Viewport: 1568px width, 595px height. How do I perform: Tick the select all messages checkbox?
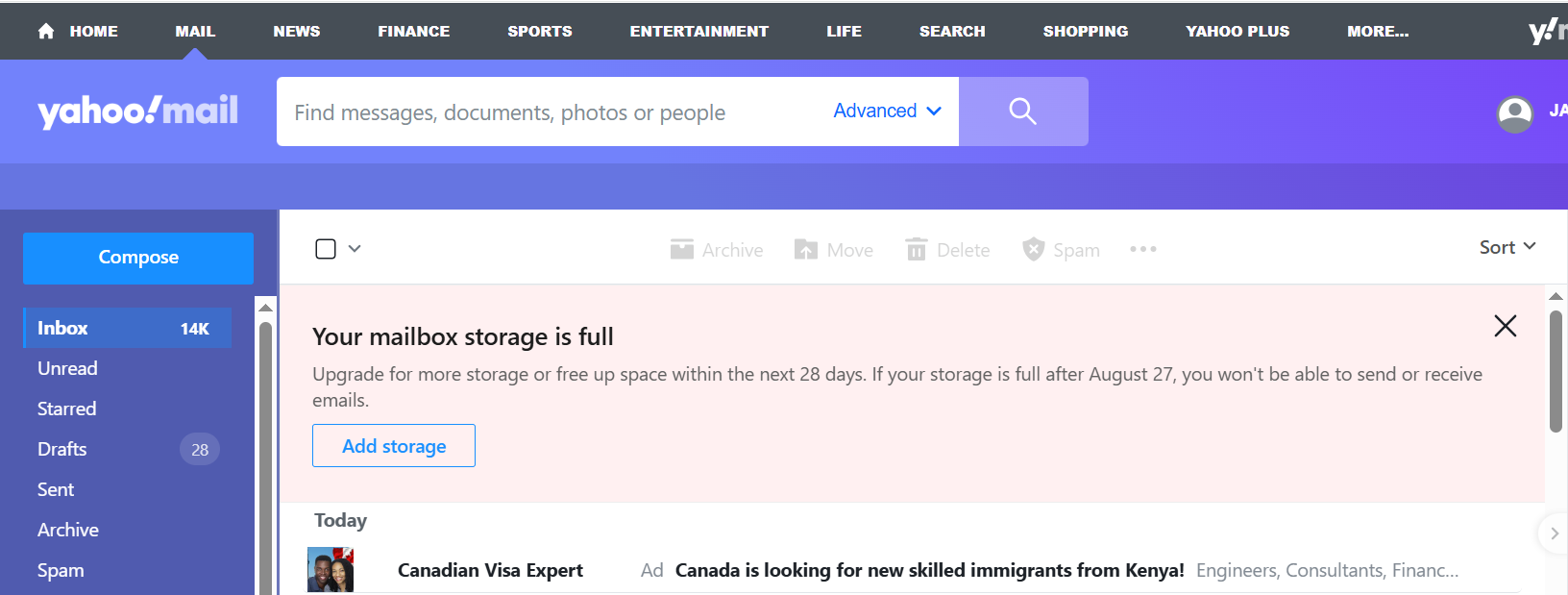tap(326, 249)
